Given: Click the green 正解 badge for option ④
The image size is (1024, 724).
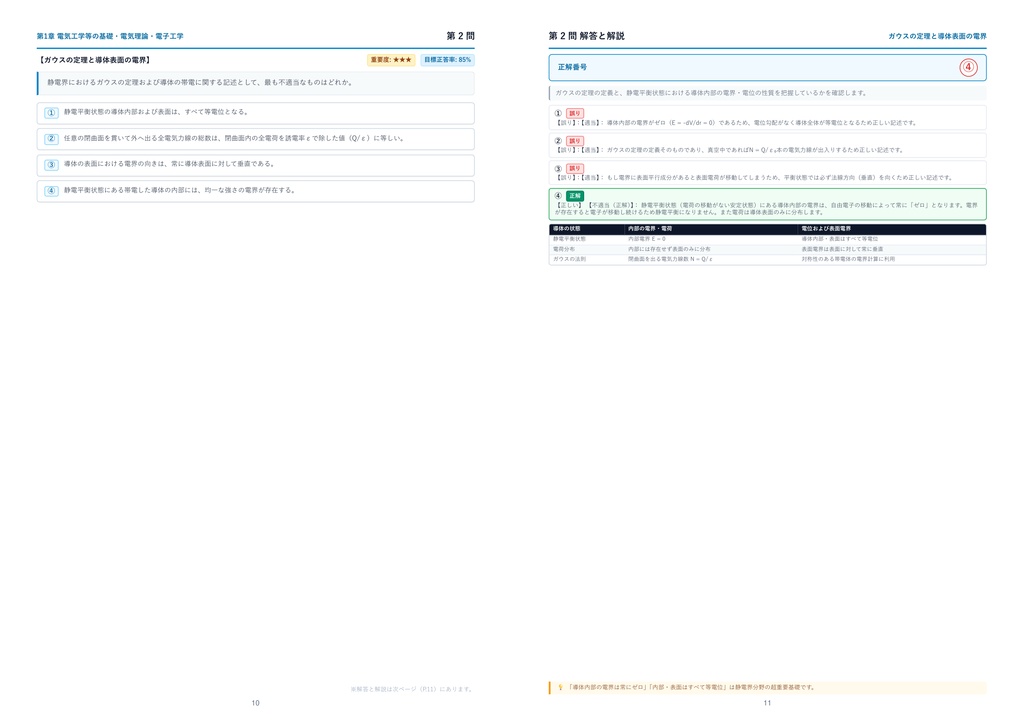Looking at the screenshot, I should [575, 196].
